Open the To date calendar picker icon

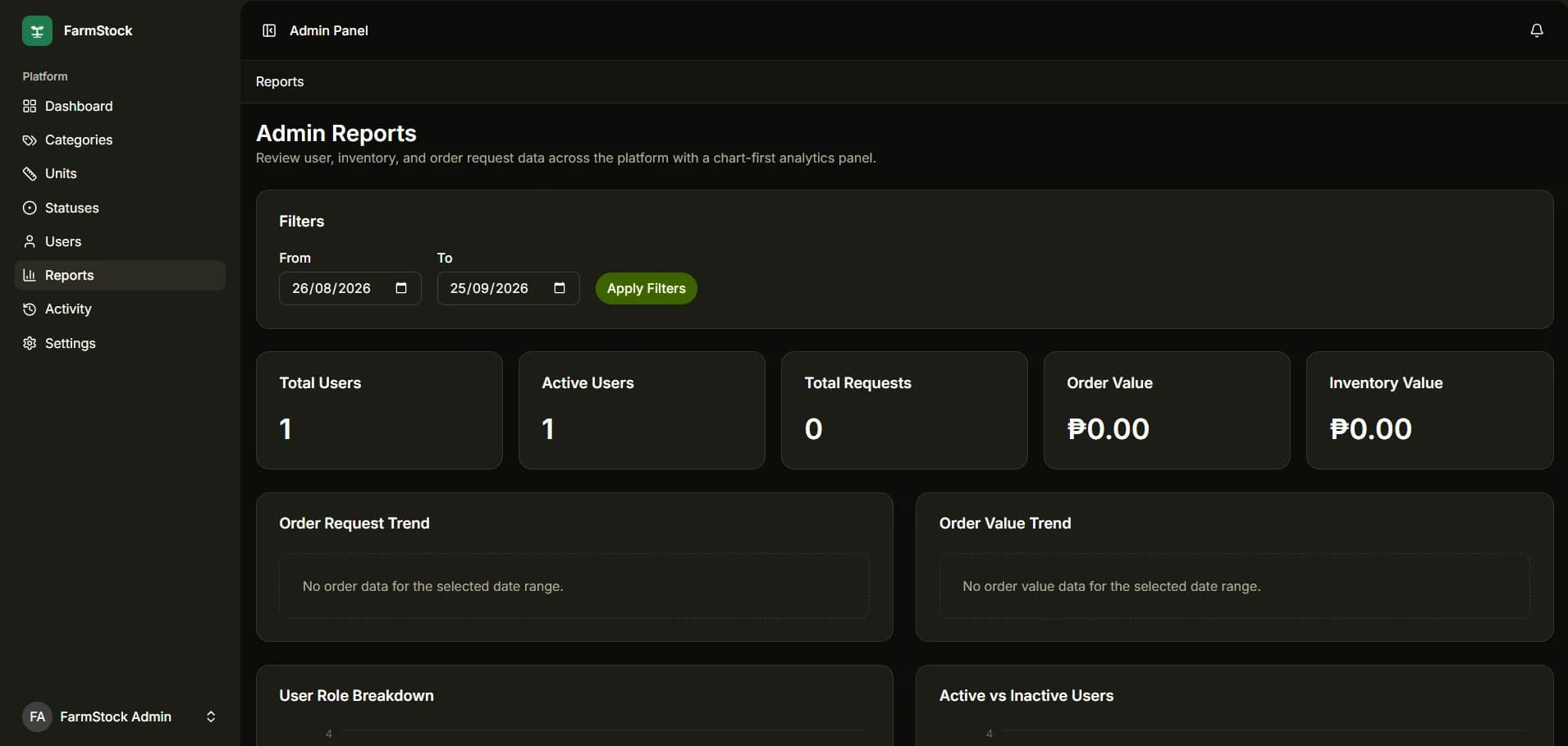(560, 288)
